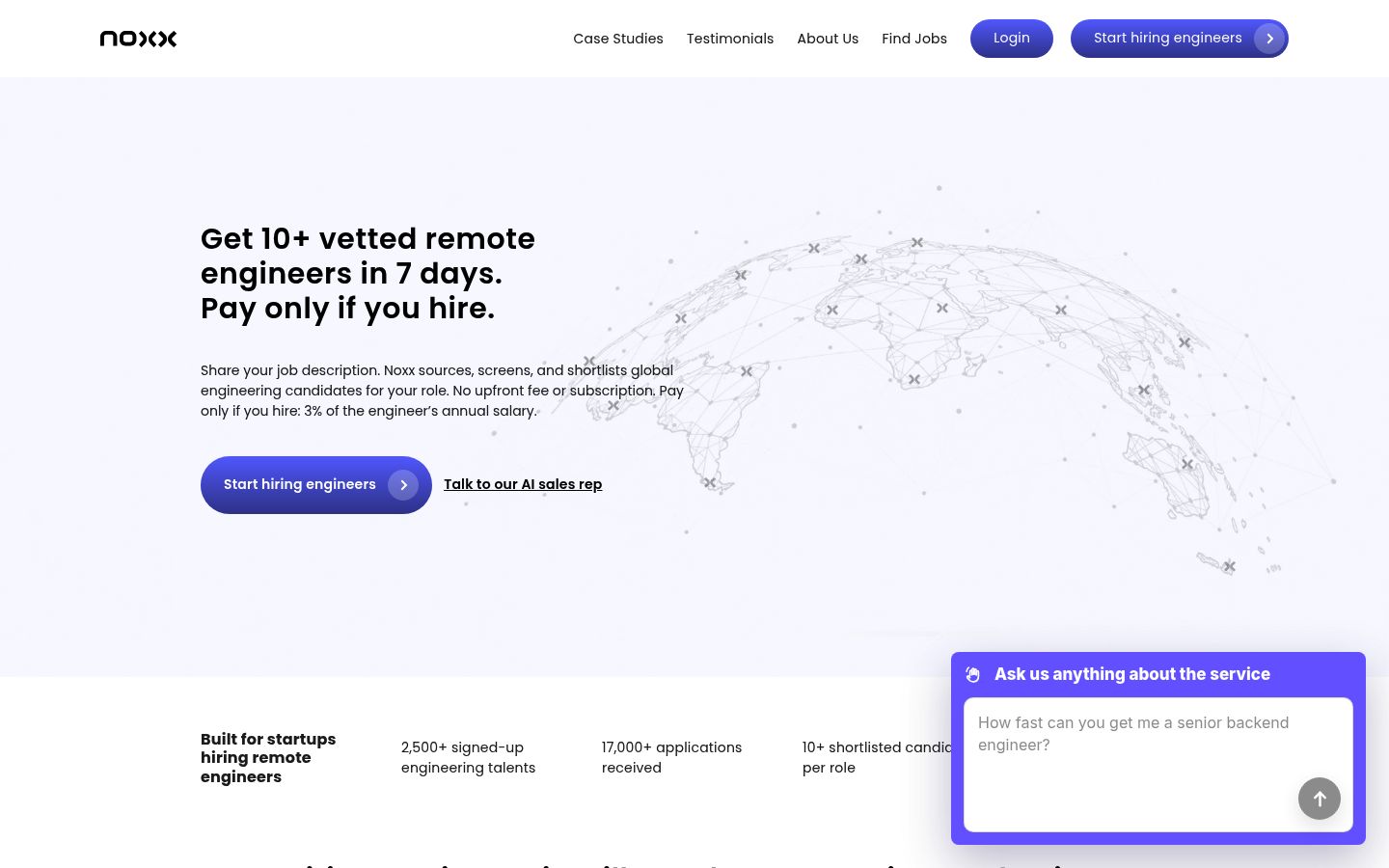This screenshot has height=868, width=1389.
Task: Click header Start hiring engineers button
Action: (x=1179, y=39)
